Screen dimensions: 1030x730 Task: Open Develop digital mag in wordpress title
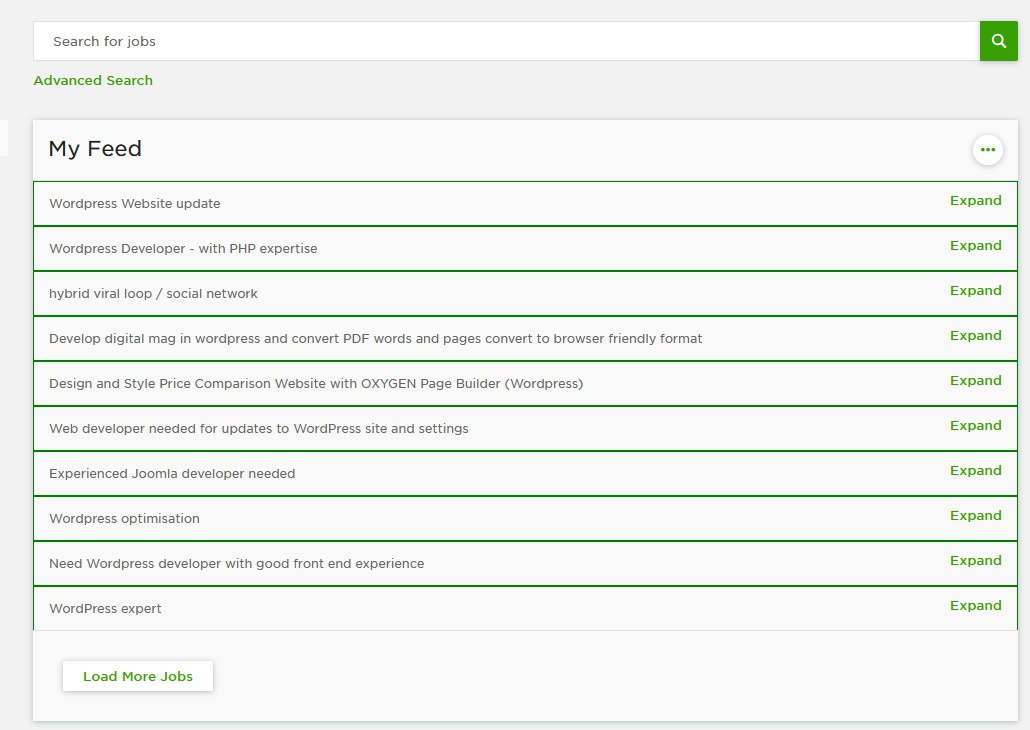point(376,338)
